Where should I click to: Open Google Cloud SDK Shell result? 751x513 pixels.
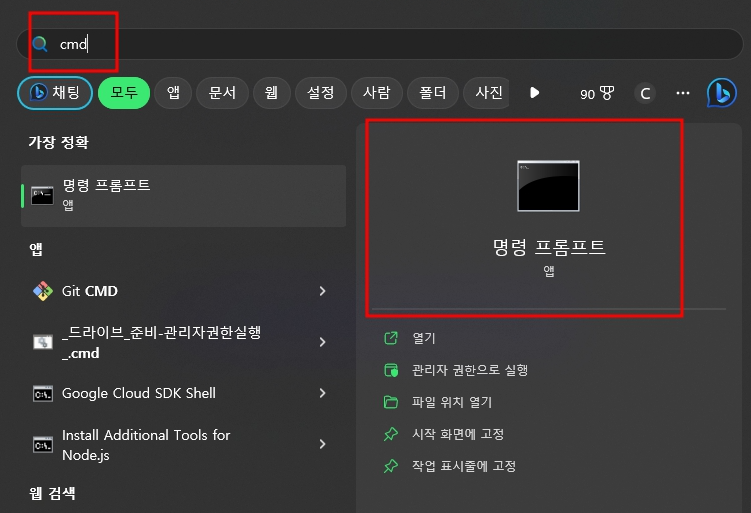(x=183, y=393)
